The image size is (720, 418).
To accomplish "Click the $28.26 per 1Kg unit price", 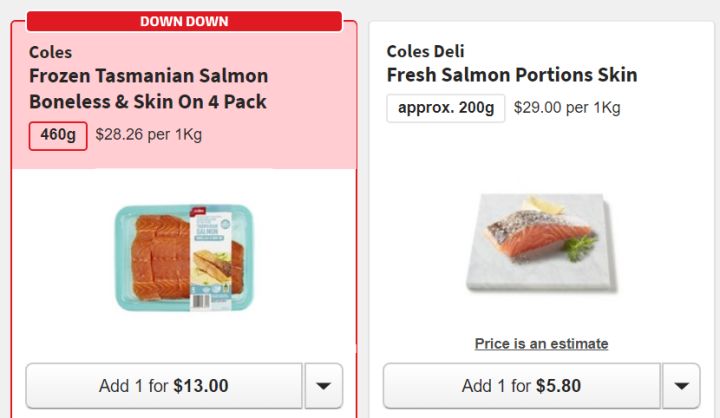I will pyautogui.click(x=148, y=134).
